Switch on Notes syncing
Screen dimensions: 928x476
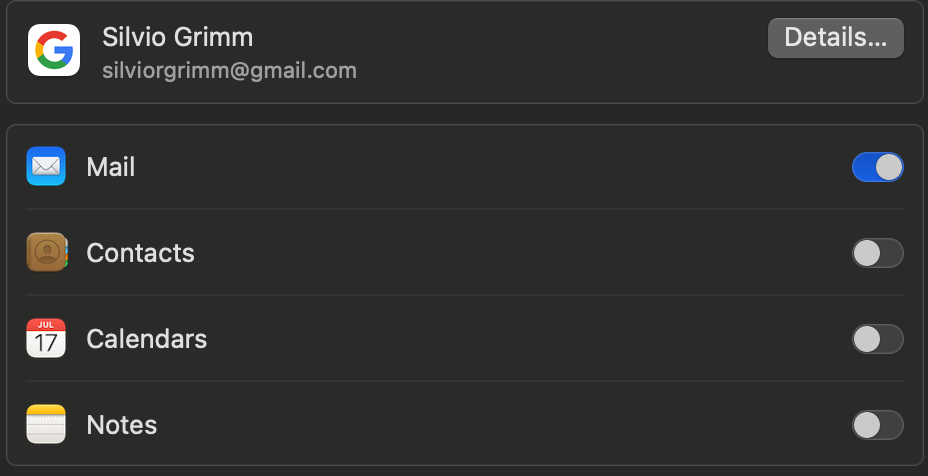click(877, 425)
